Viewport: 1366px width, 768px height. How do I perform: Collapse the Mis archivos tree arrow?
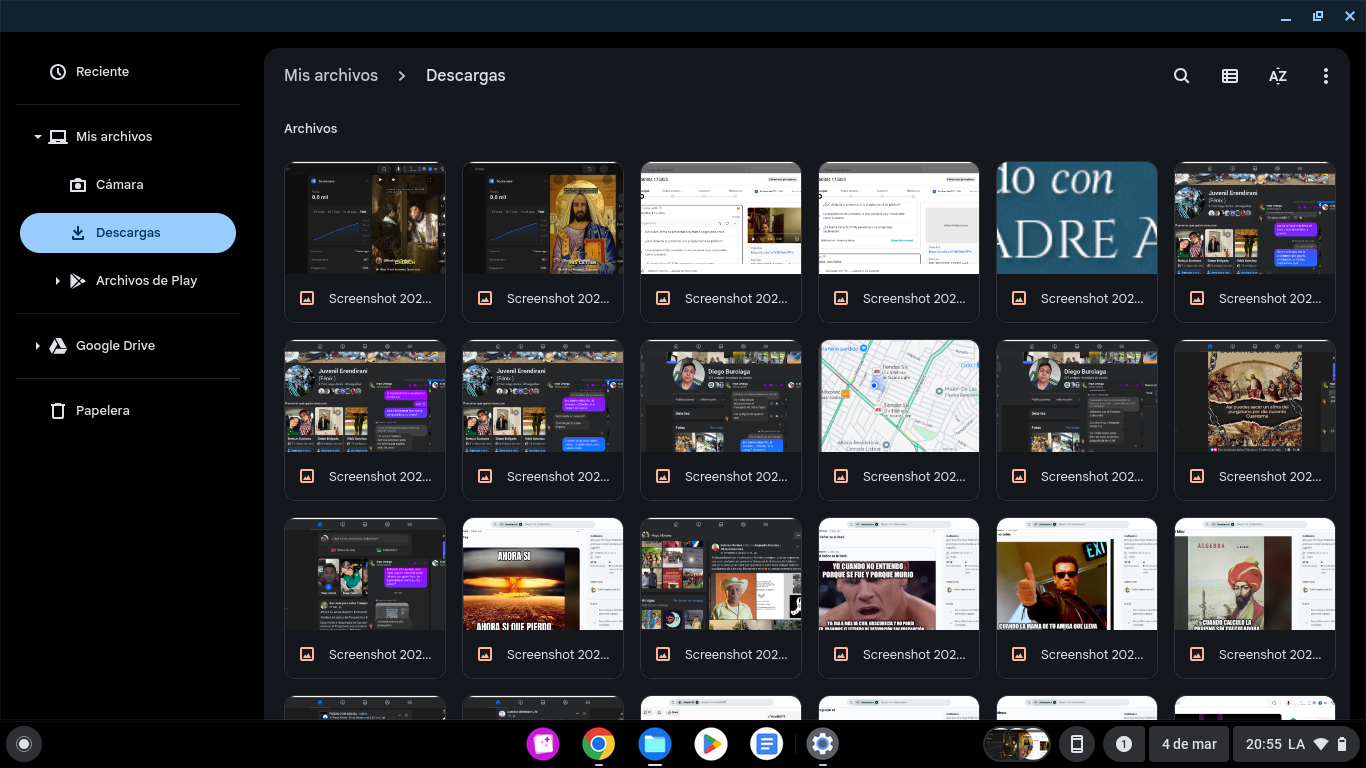click(38, 137)
